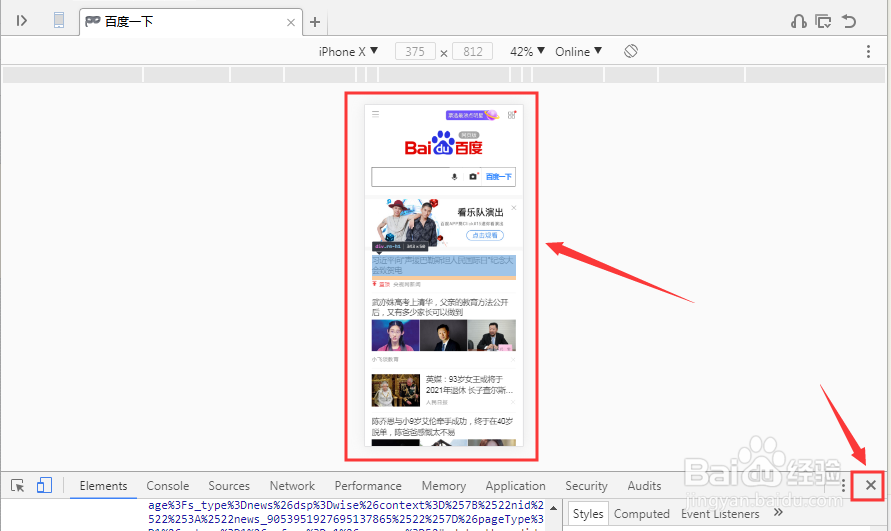This screenshot has height=531, width=891.
Task: Switch to the Application tab
Action: click(x=515, y=486)
